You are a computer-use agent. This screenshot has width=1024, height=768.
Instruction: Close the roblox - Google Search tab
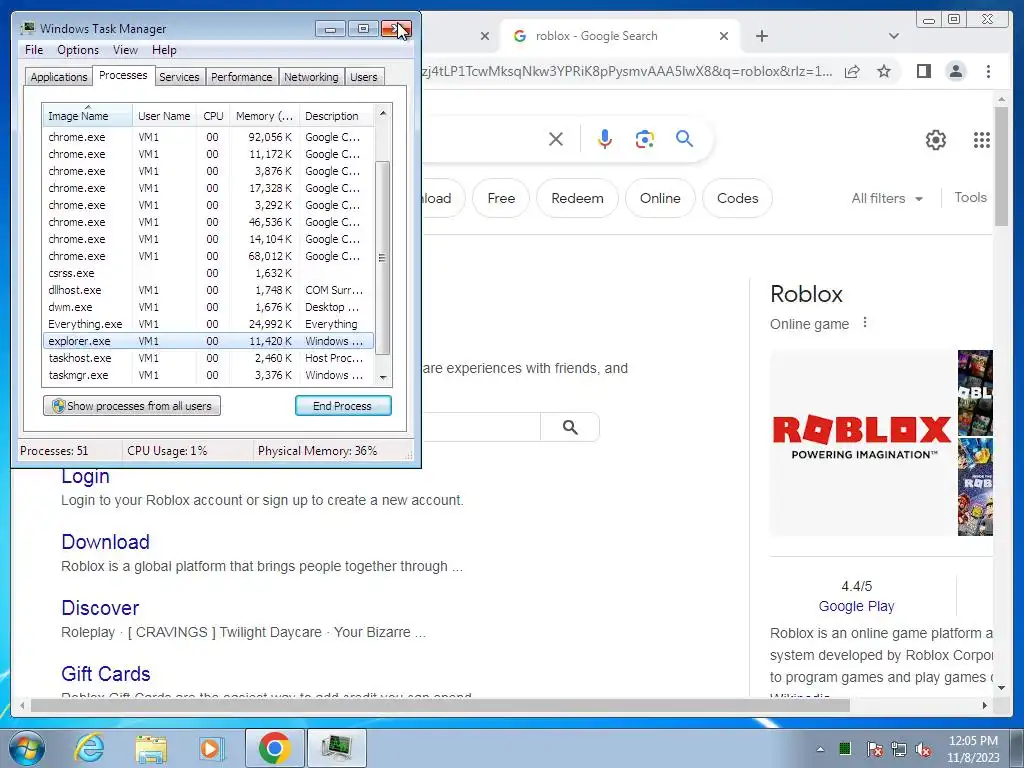(x=724, y=36)
